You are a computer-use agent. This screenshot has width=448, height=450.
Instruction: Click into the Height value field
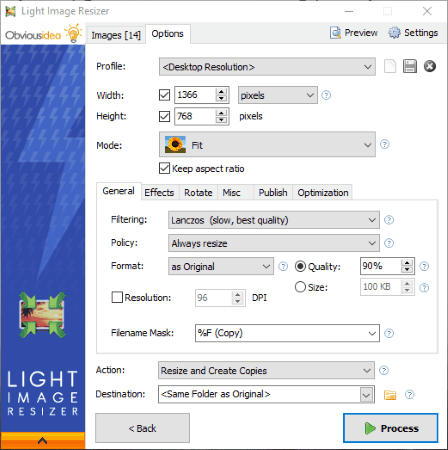(195, 116)
